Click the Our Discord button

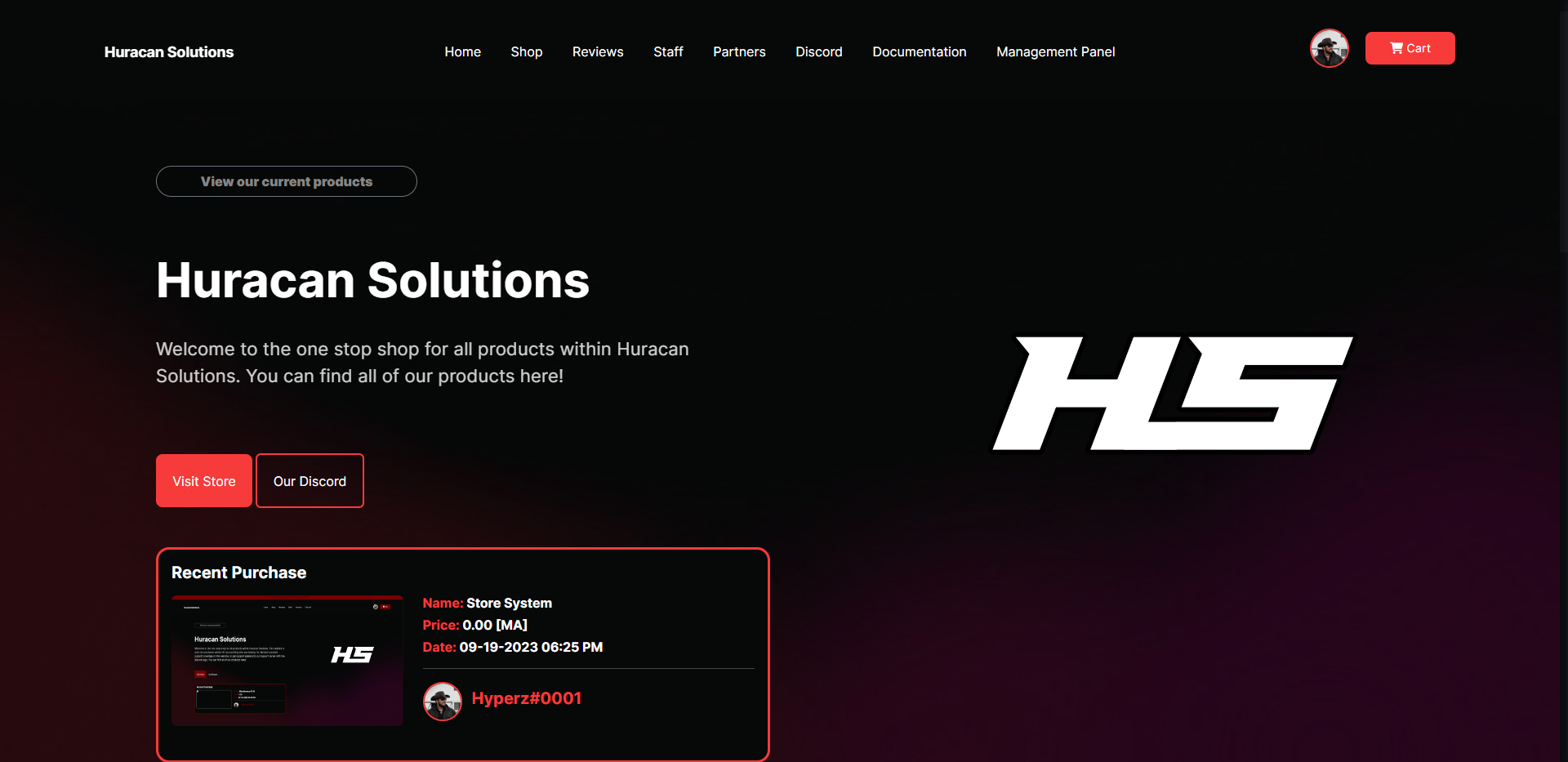310,481
